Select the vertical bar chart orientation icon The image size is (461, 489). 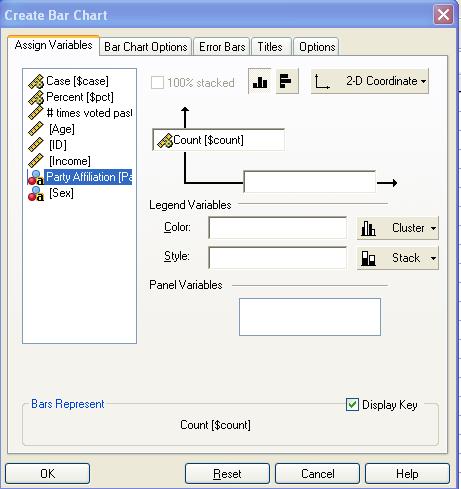click(x=260, y=81)
